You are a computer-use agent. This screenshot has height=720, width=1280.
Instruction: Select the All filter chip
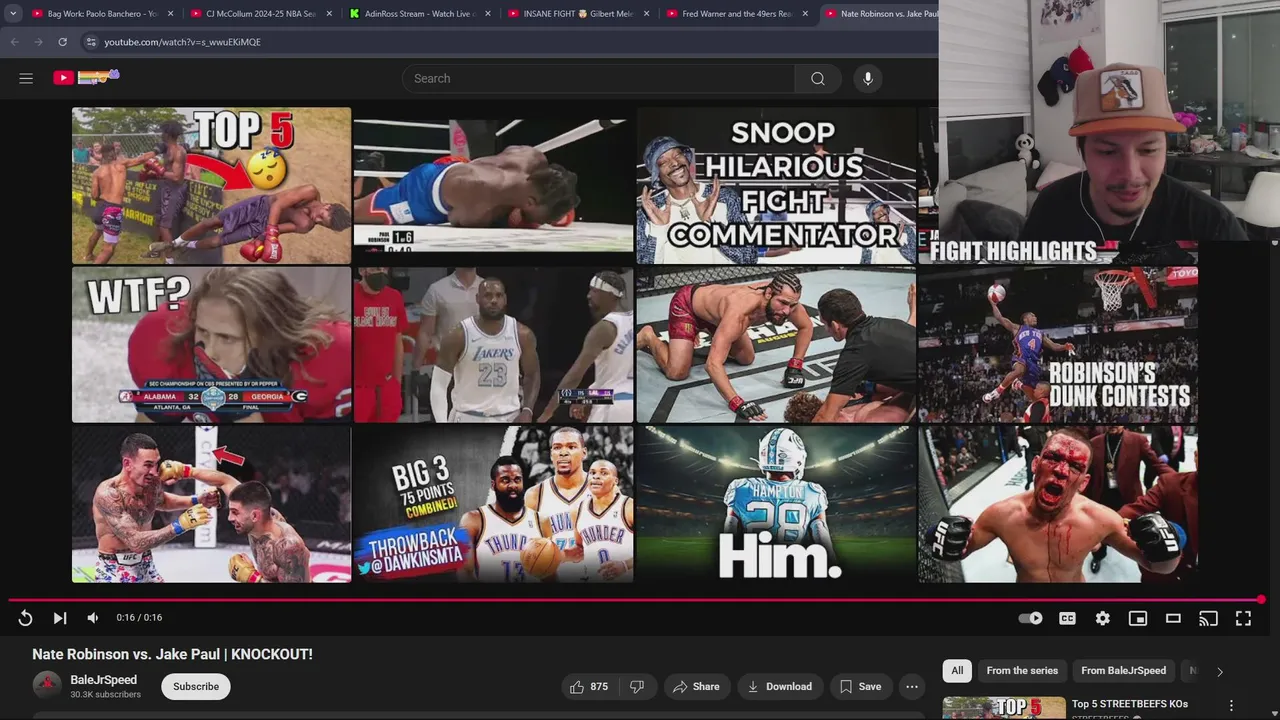(x=957, y=671)
